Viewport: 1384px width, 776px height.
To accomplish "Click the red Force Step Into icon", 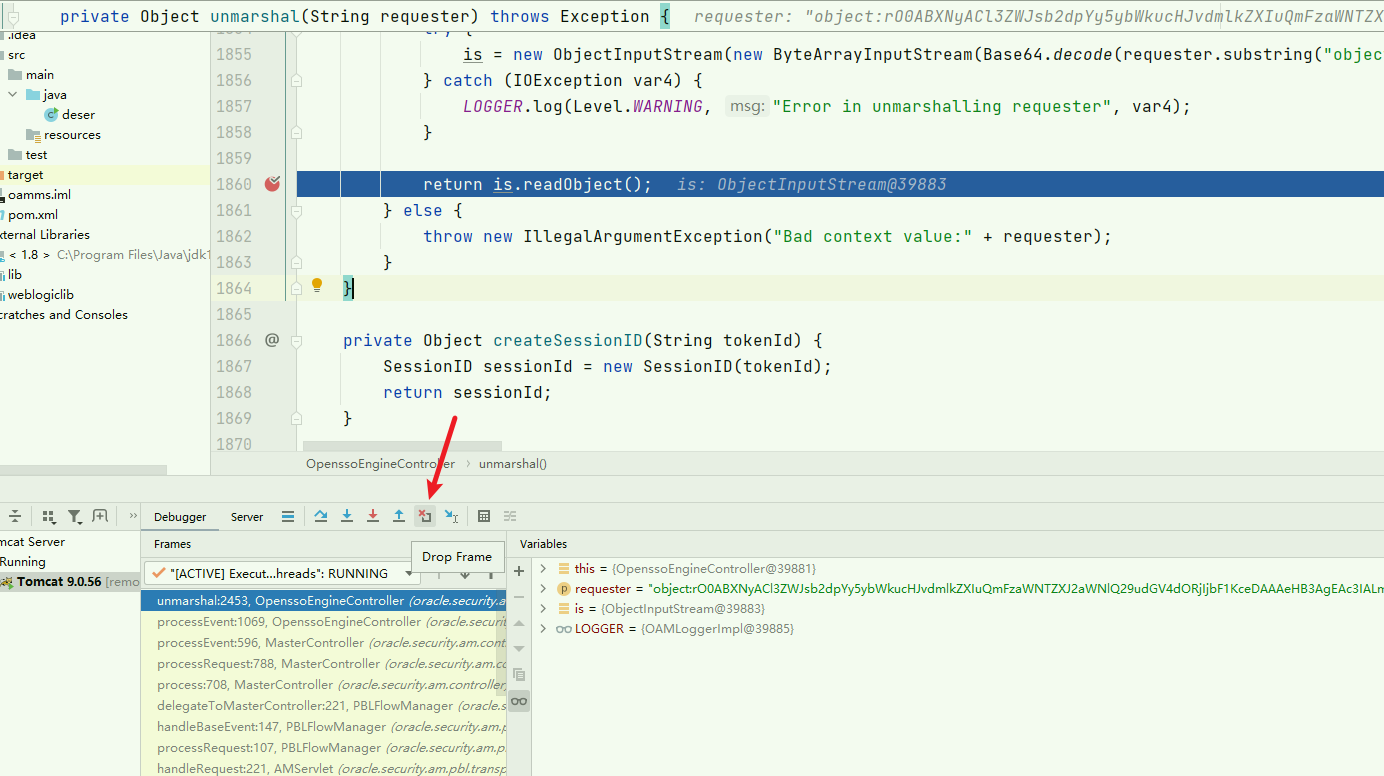I will (373, 516).
